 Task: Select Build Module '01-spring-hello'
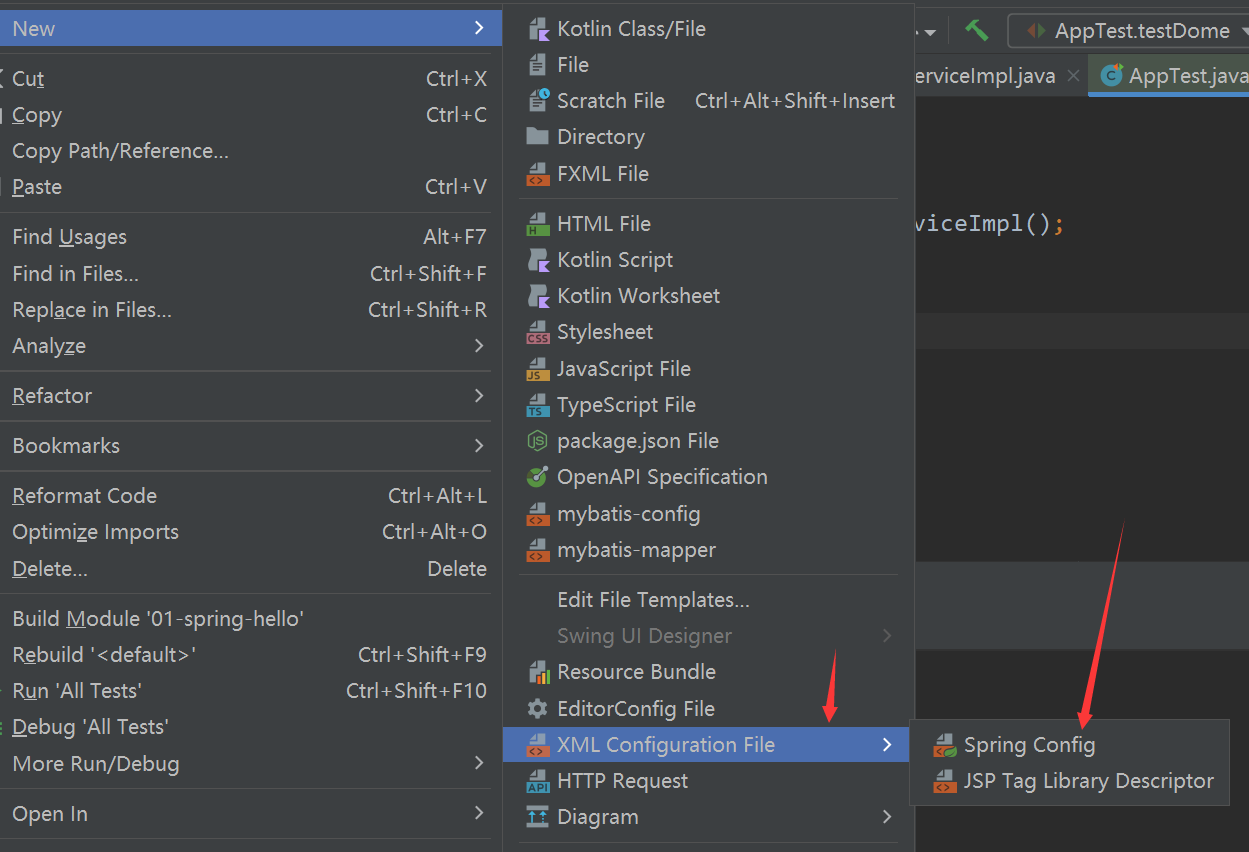point(251,619)
